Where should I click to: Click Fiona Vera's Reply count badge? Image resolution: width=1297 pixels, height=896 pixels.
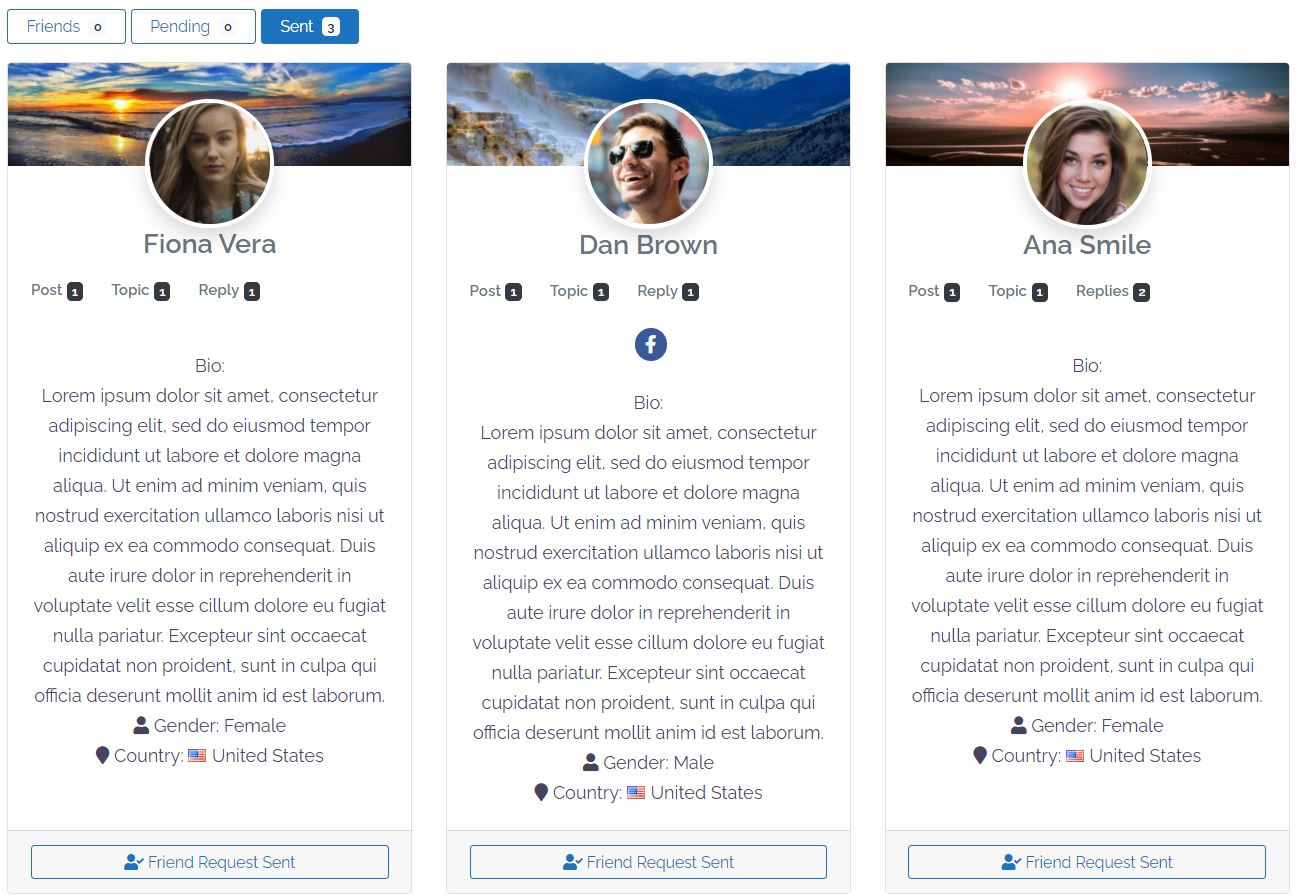pos(252,292)
